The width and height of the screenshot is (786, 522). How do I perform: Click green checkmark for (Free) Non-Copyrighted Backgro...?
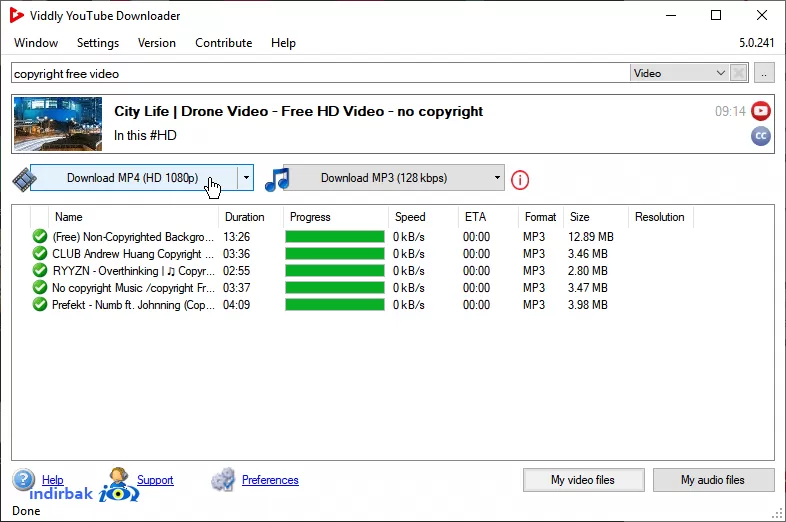pos(40,236)
